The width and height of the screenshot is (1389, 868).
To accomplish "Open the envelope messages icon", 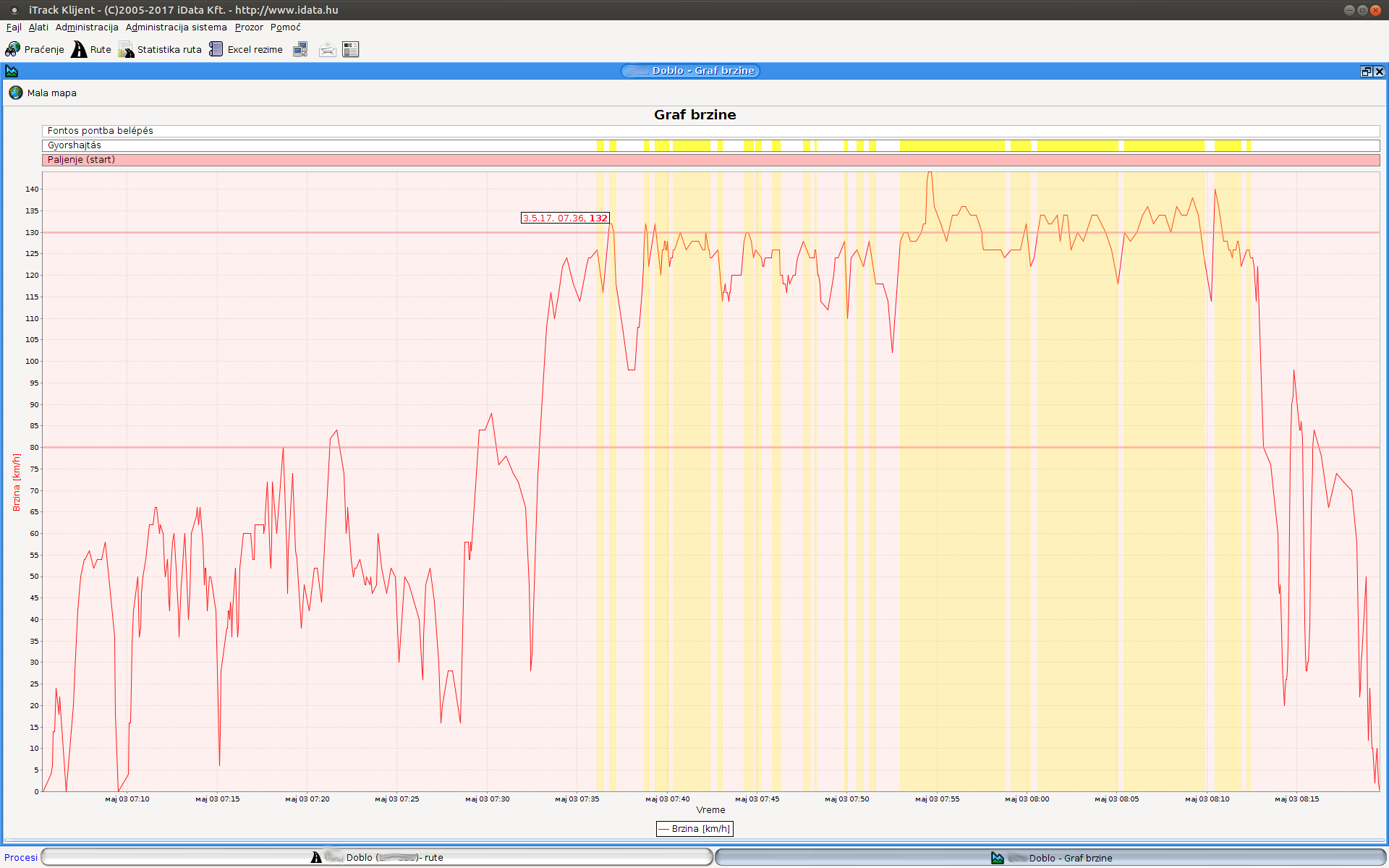I will tap(327, 49).
